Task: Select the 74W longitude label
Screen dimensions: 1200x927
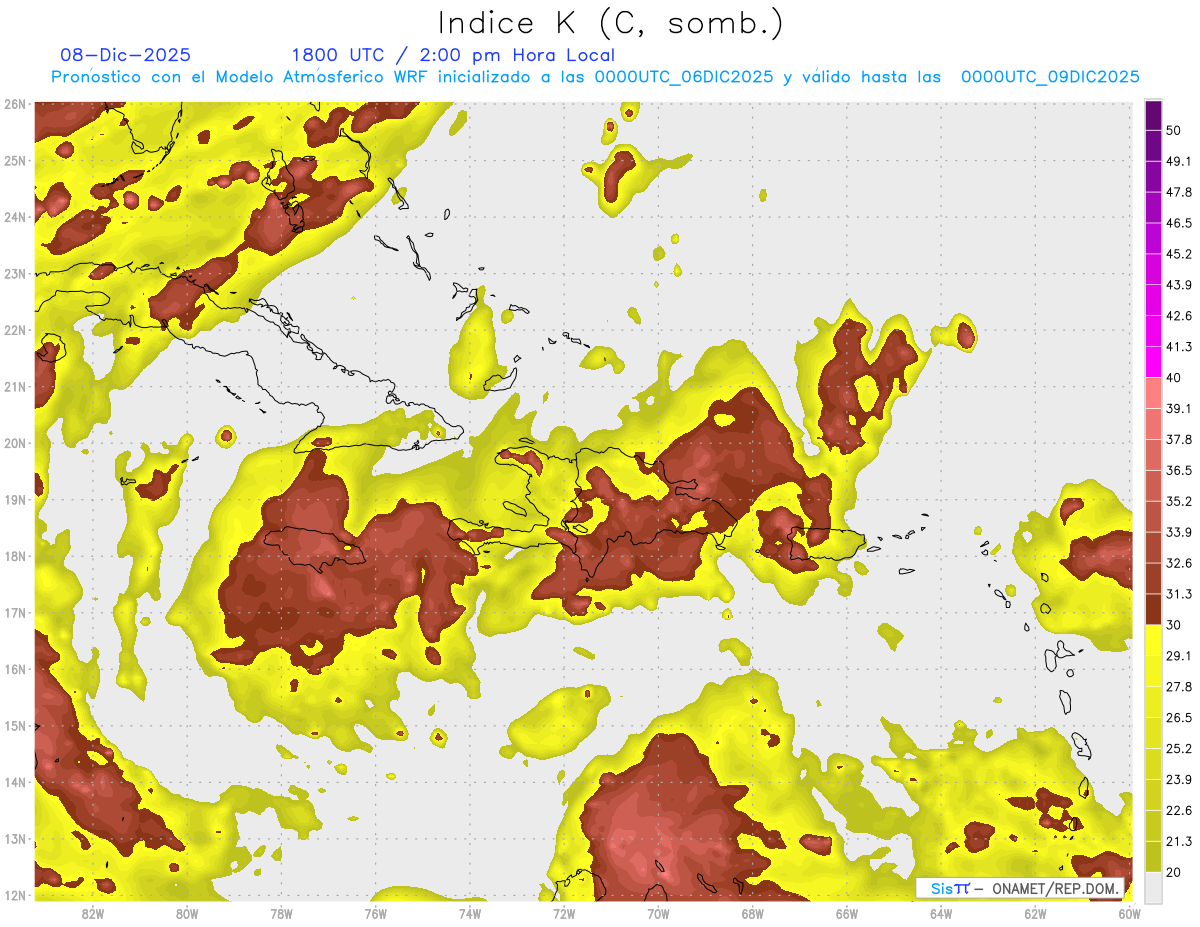Action: pyautogui.click(x=470, y=913)
